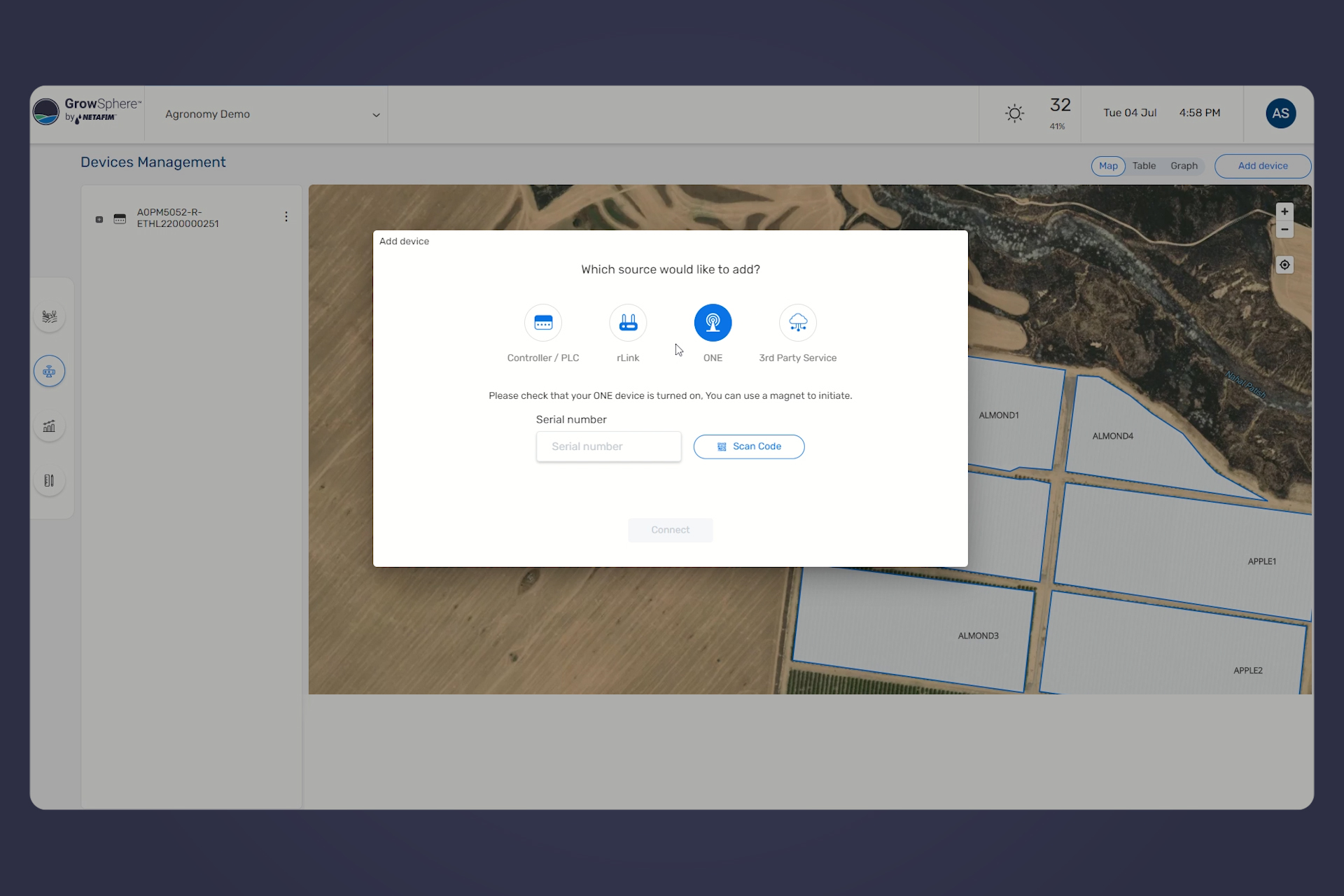Zoom in on the map
1344x896 pixels.
1284,211
